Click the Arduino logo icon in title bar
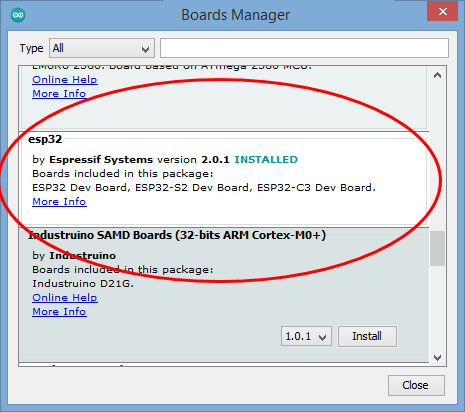The image size is (465, 412). click(18, 15)
